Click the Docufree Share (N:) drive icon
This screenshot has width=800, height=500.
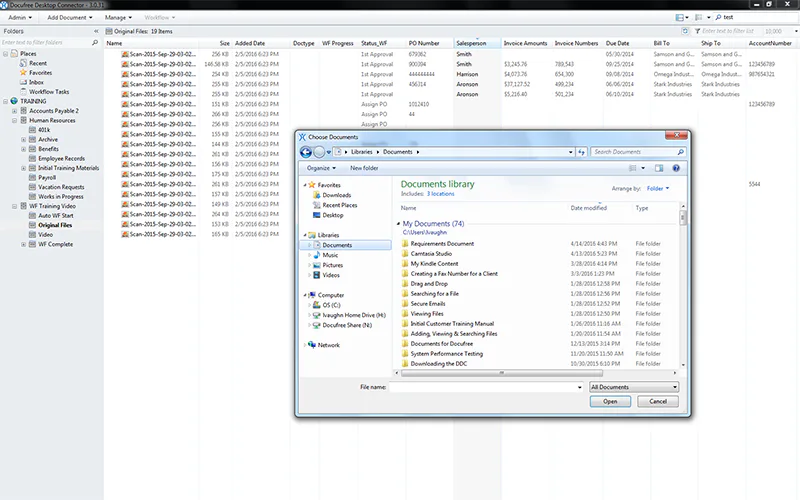(316, 325)
